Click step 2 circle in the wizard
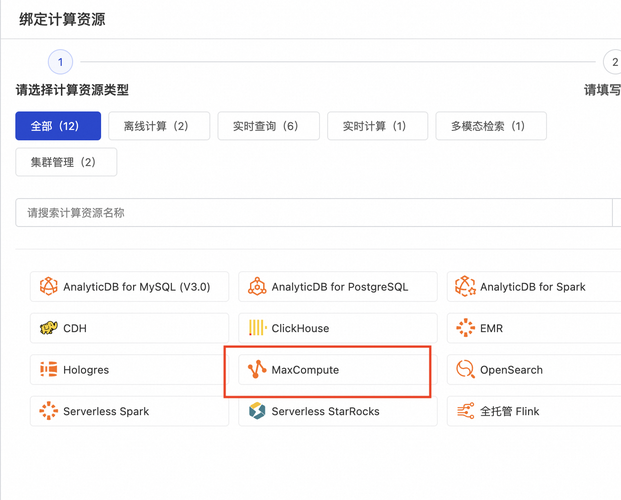 pyautogui.click(x=613, y=62)
